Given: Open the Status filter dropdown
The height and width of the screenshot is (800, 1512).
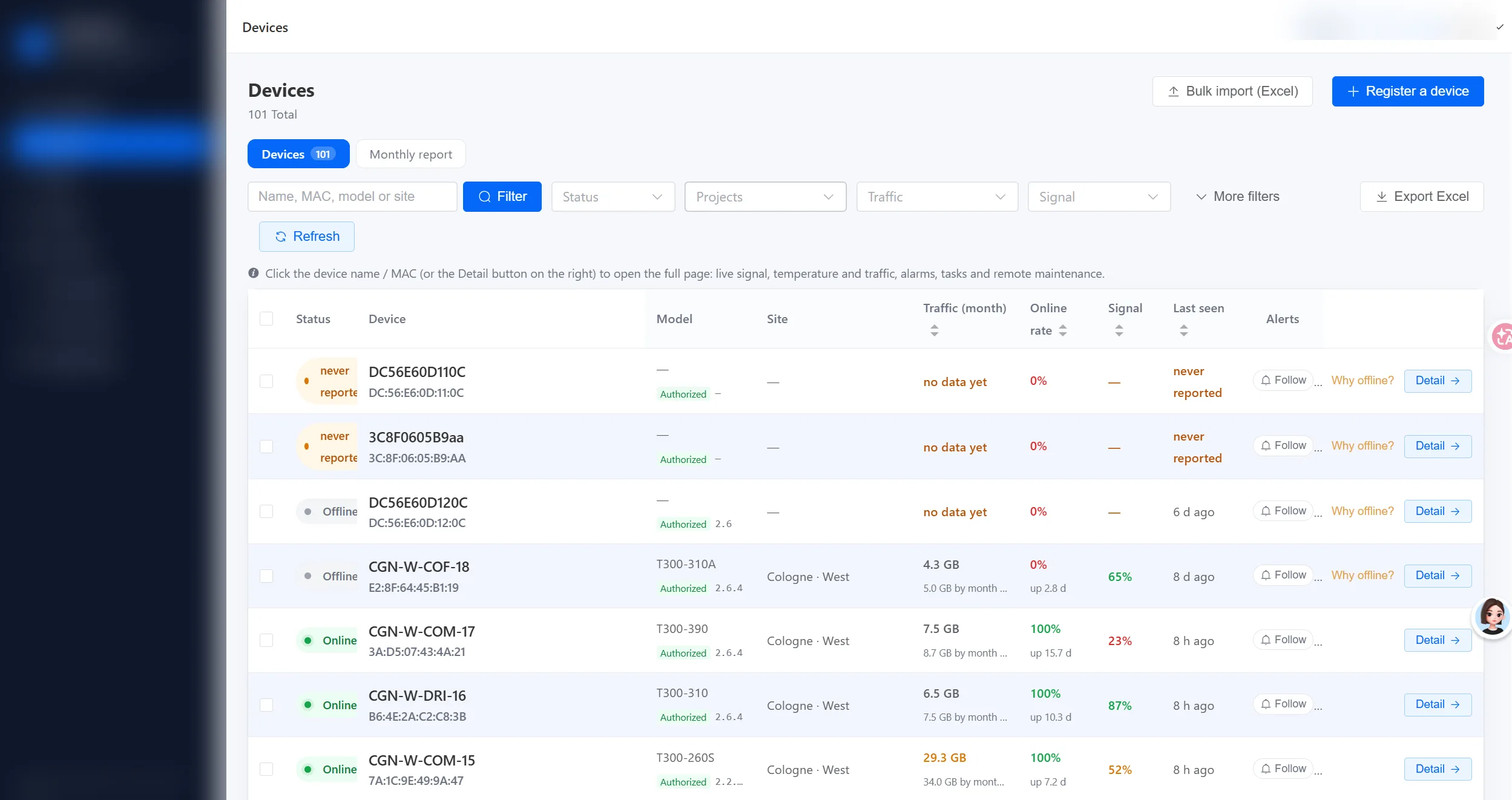Looking at the screenshot, I should click(x=613, y=197).
